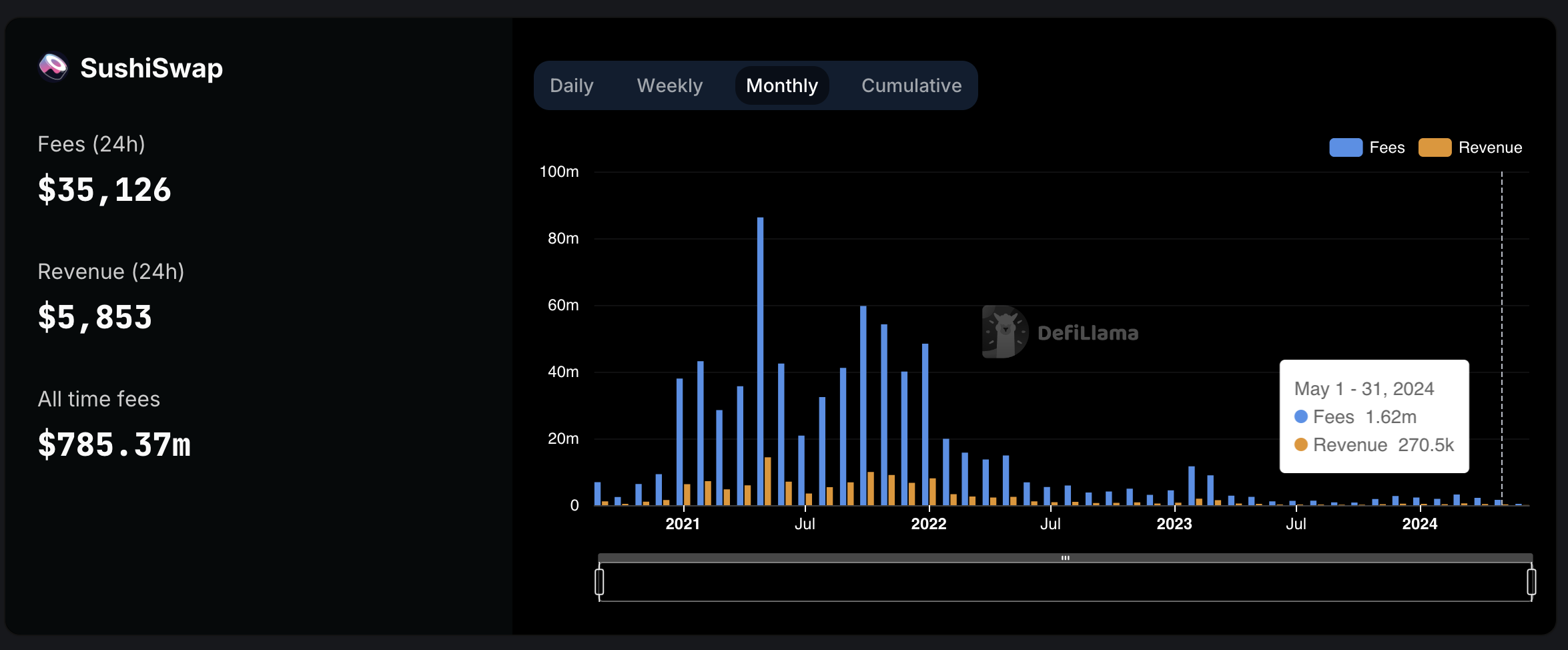Click the tallest blue fees bar
This screenshot has height=650, width=1568.
(x=760, y=360)
